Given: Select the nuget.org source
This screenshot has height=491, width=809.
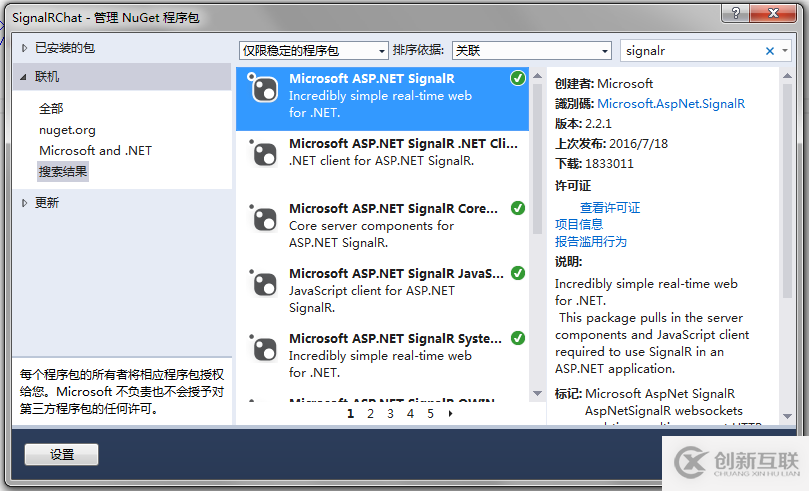Looking at the screenshot, I should coord(67,130).
